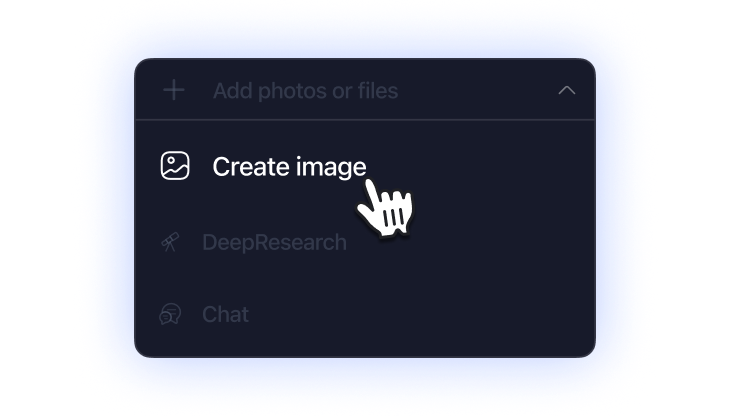Click the Create image picture icon
This screenshot has width=732, height=416.
tap(175, 166)
